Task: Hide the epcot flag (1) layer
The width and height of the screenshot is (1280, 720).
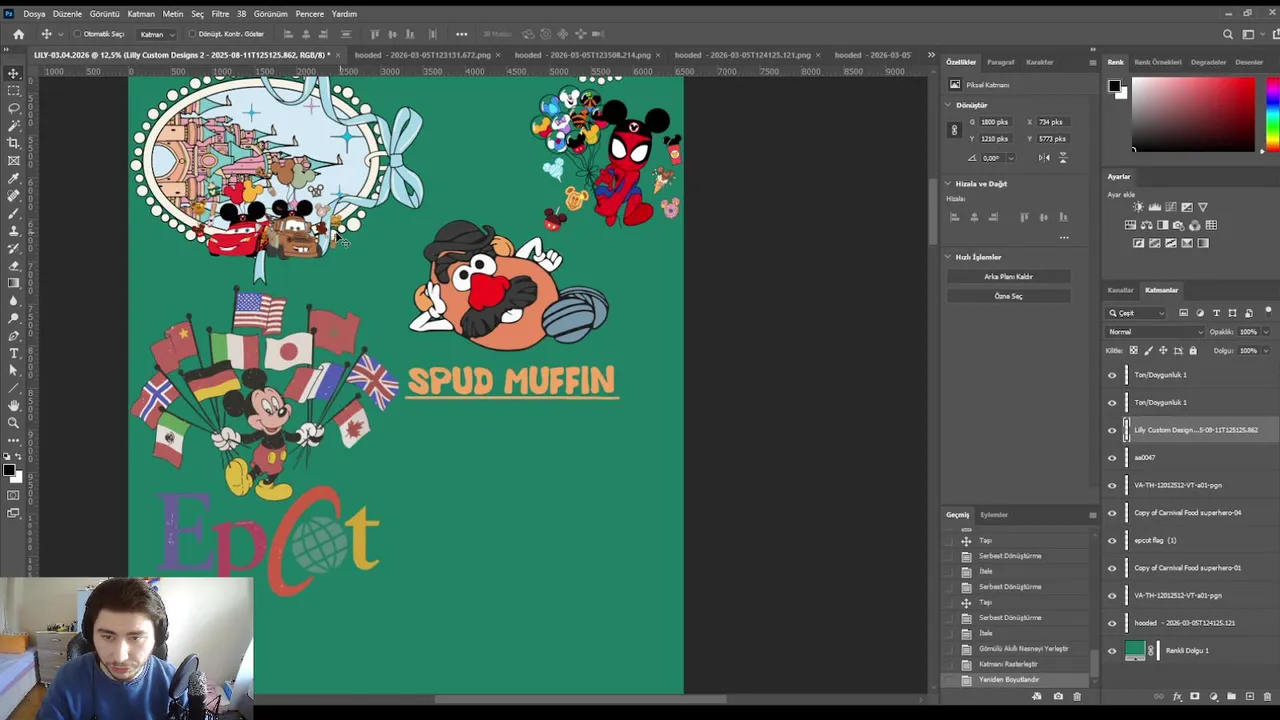Action: (1112, 540)
